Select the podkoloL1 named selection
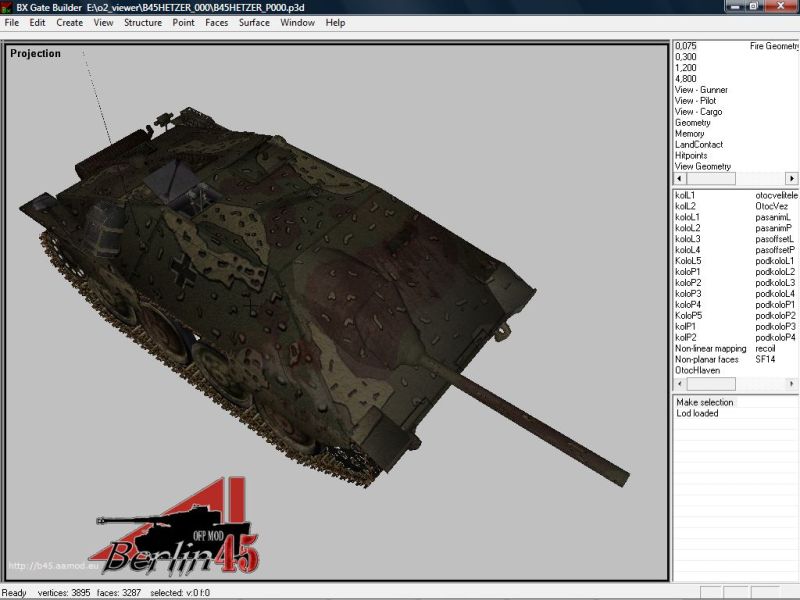Screen dimensions: 800x600 pyautogui.click(x=776, y=261)
